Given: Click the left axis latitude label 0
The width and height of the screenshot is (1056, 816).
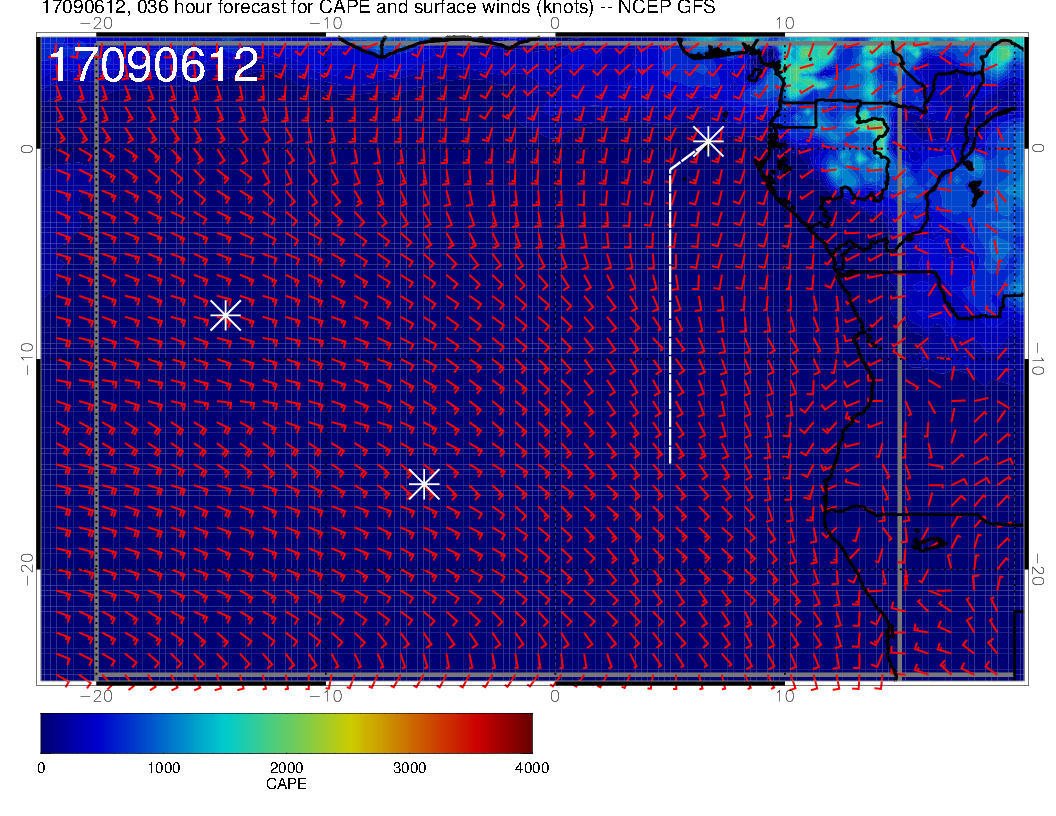Looking at the screenshot, I should (x=27, y=149).
